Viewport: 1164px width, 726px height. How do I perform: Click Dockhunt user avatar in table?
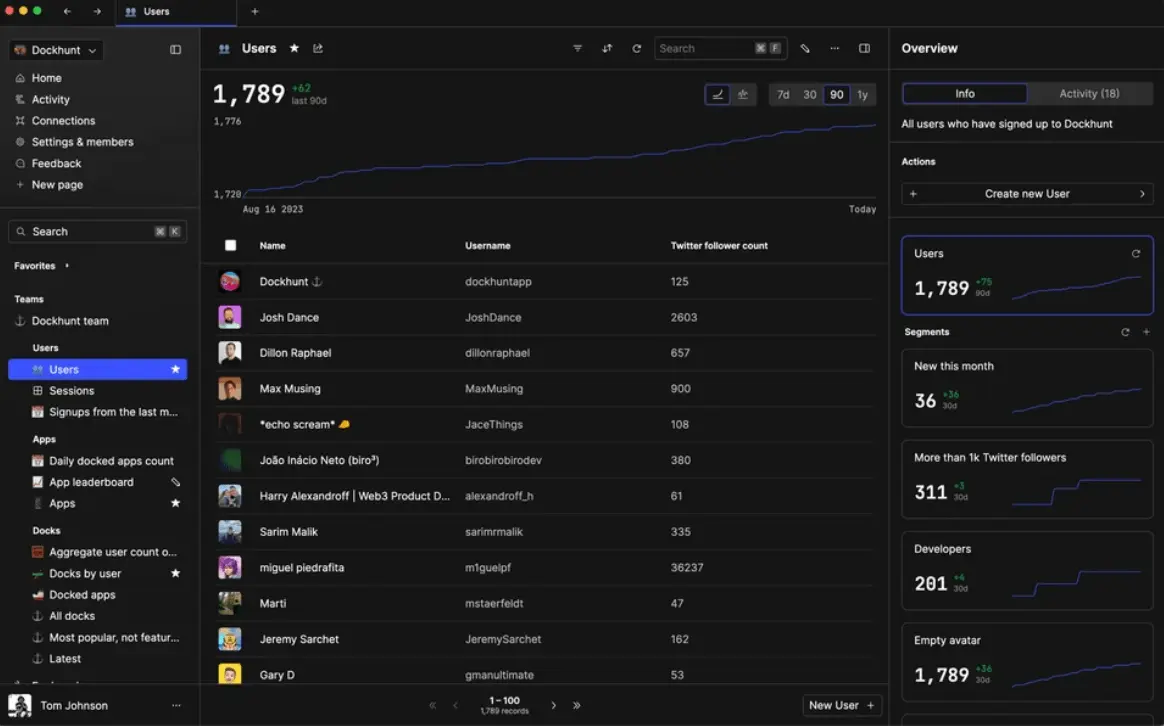click(x=229, y=281)
